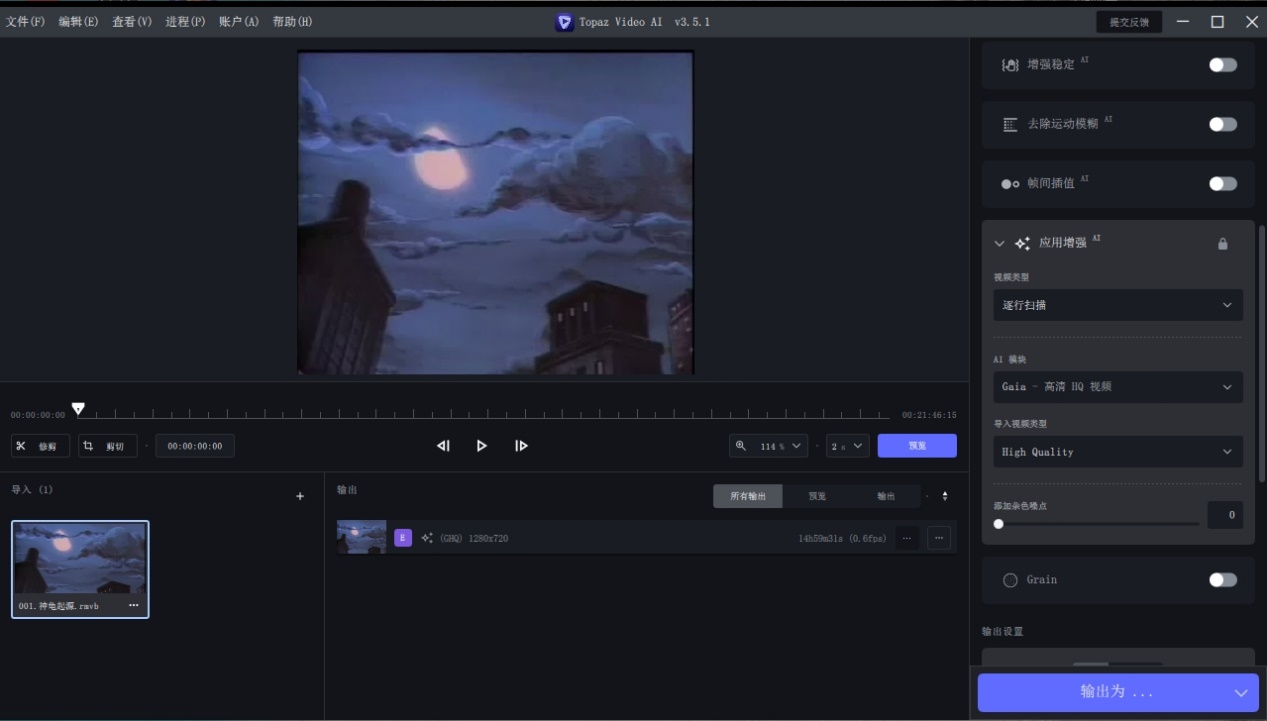Click the Grain circle icon

tap(1010, 580)
